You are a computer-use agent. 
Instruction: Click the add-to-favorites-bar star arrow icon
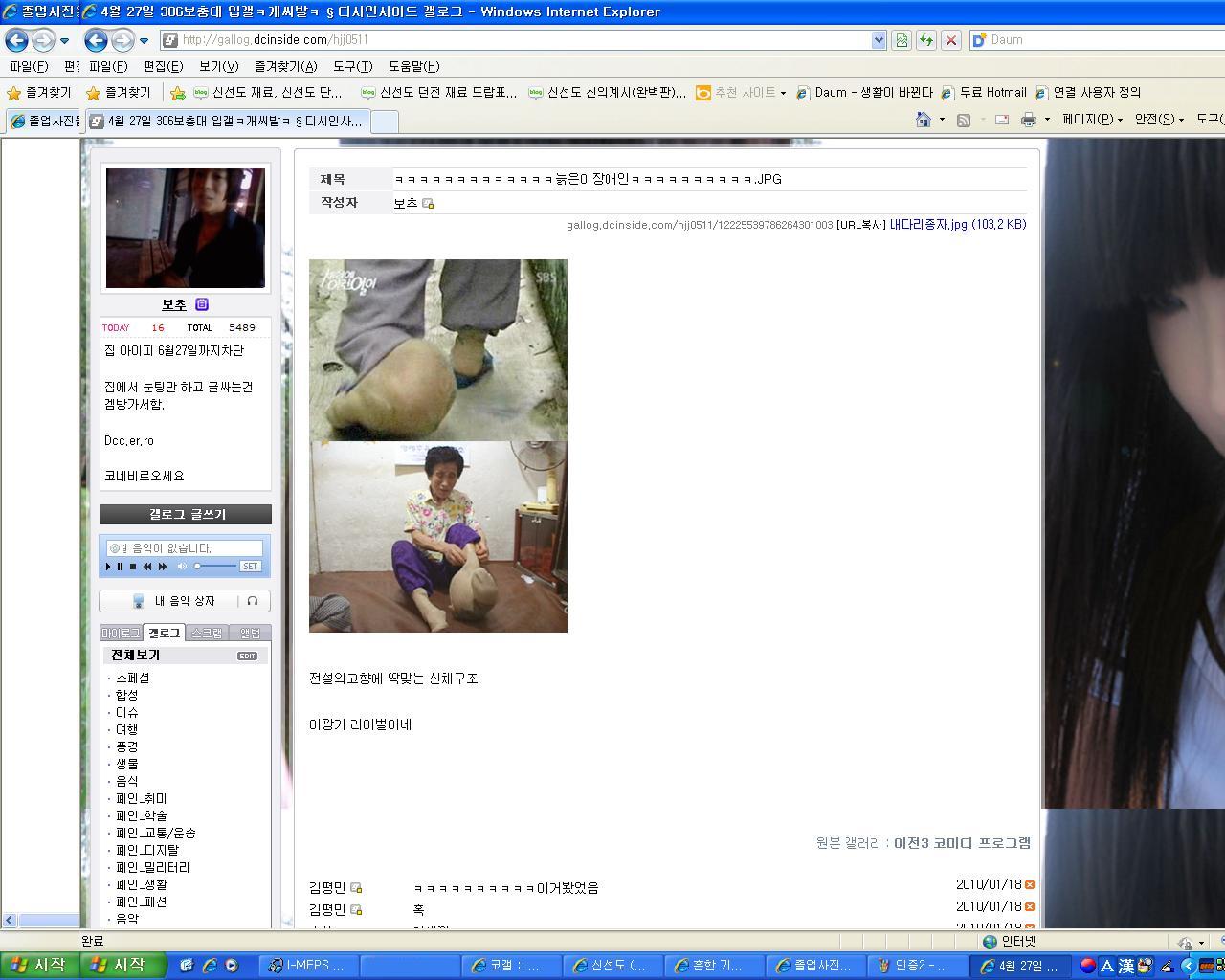point(178,93)
